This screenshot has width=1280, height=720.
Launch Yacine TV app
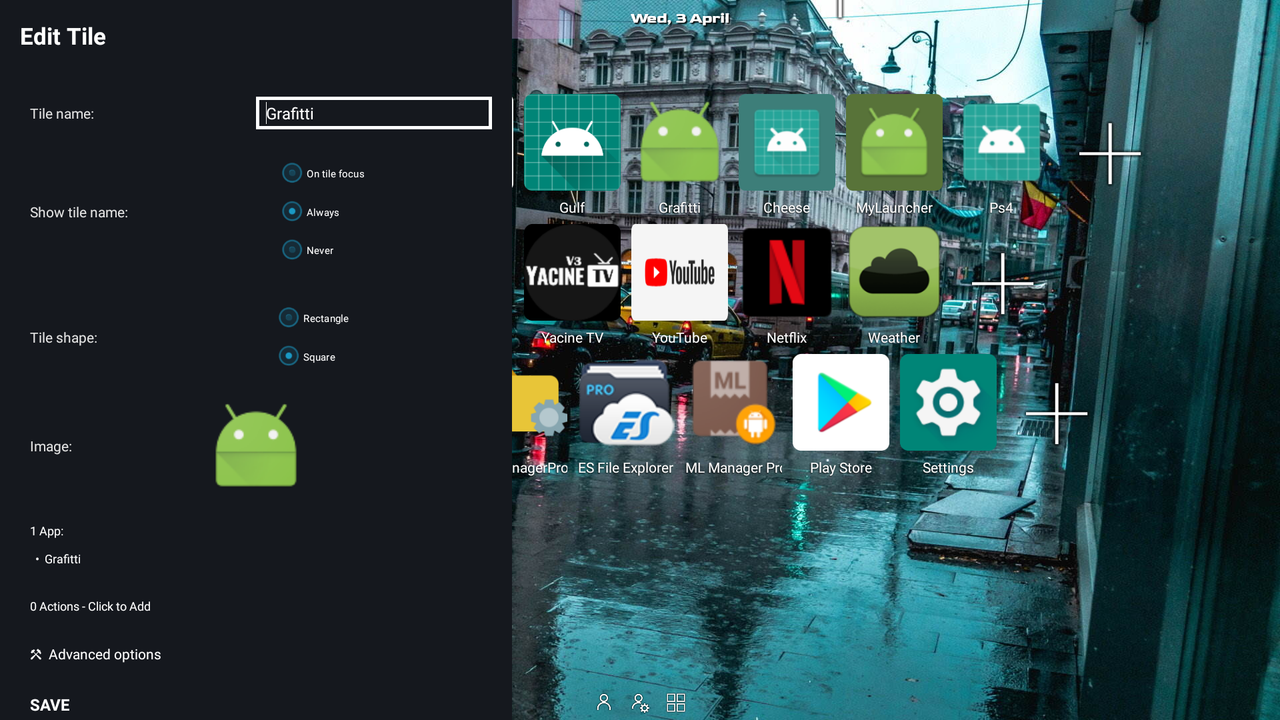[572, 272]
